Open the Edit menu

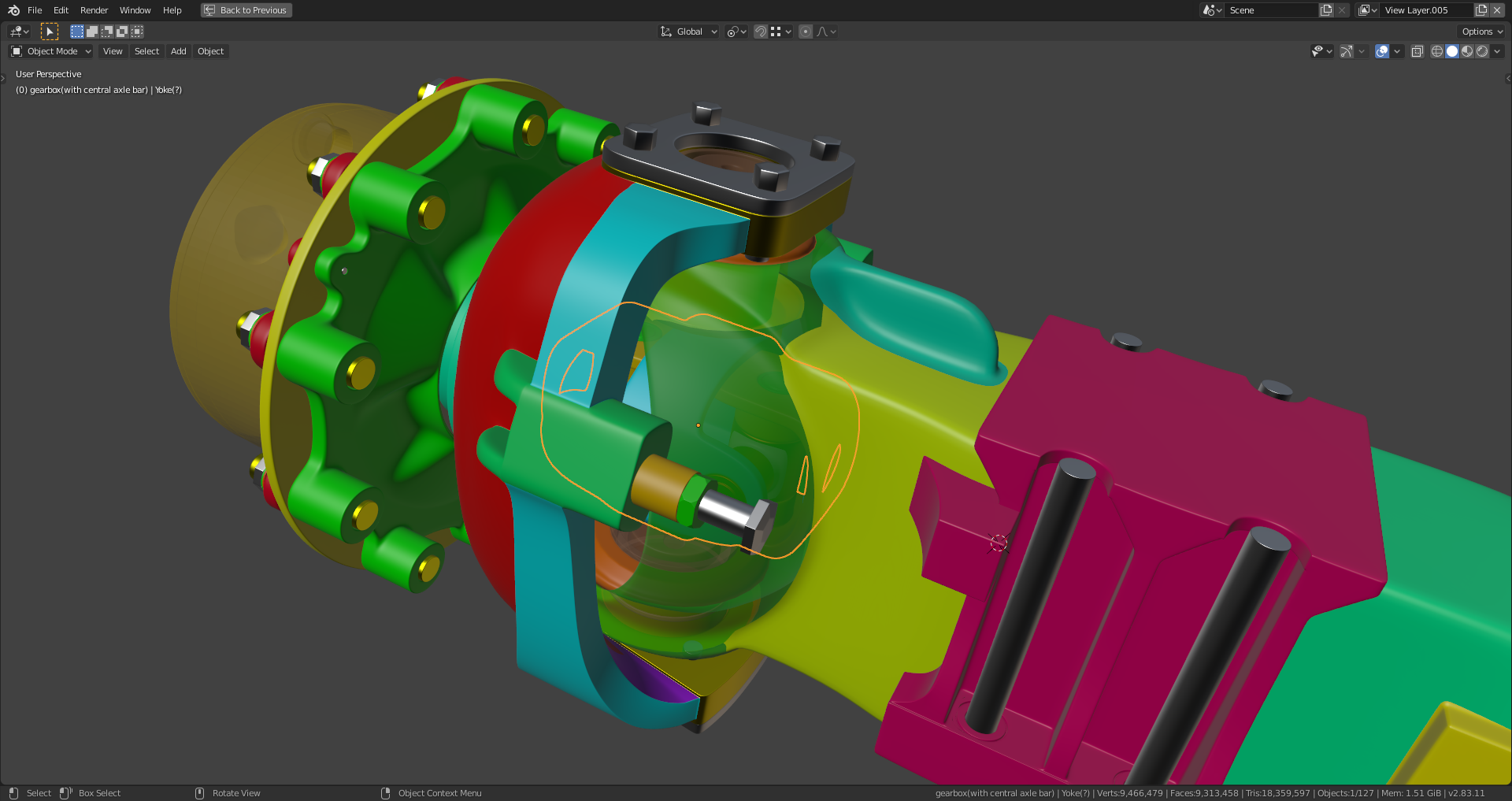(61, 10)
